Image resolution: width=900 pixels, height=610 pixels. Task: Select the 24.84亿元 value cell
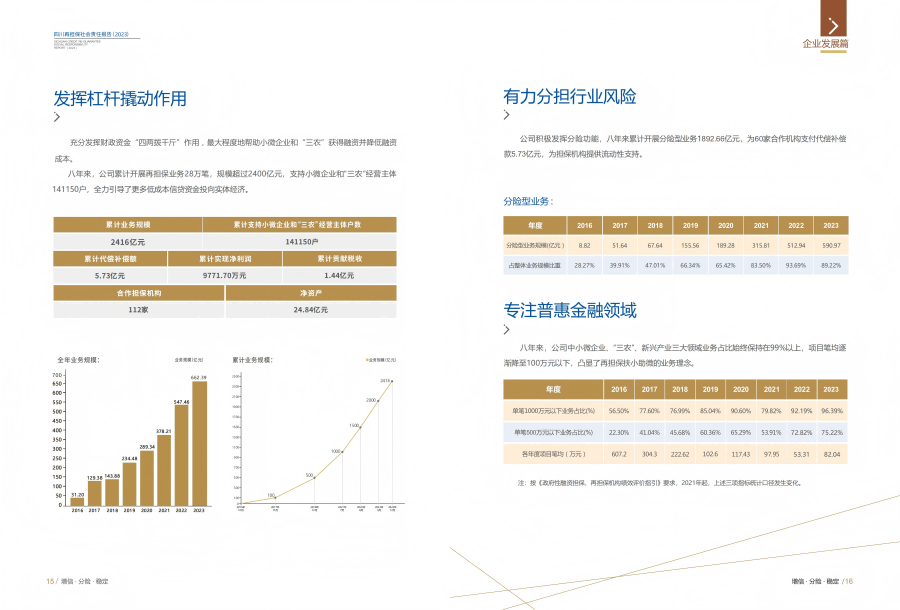pyautogui.click(x=311, y=309)
